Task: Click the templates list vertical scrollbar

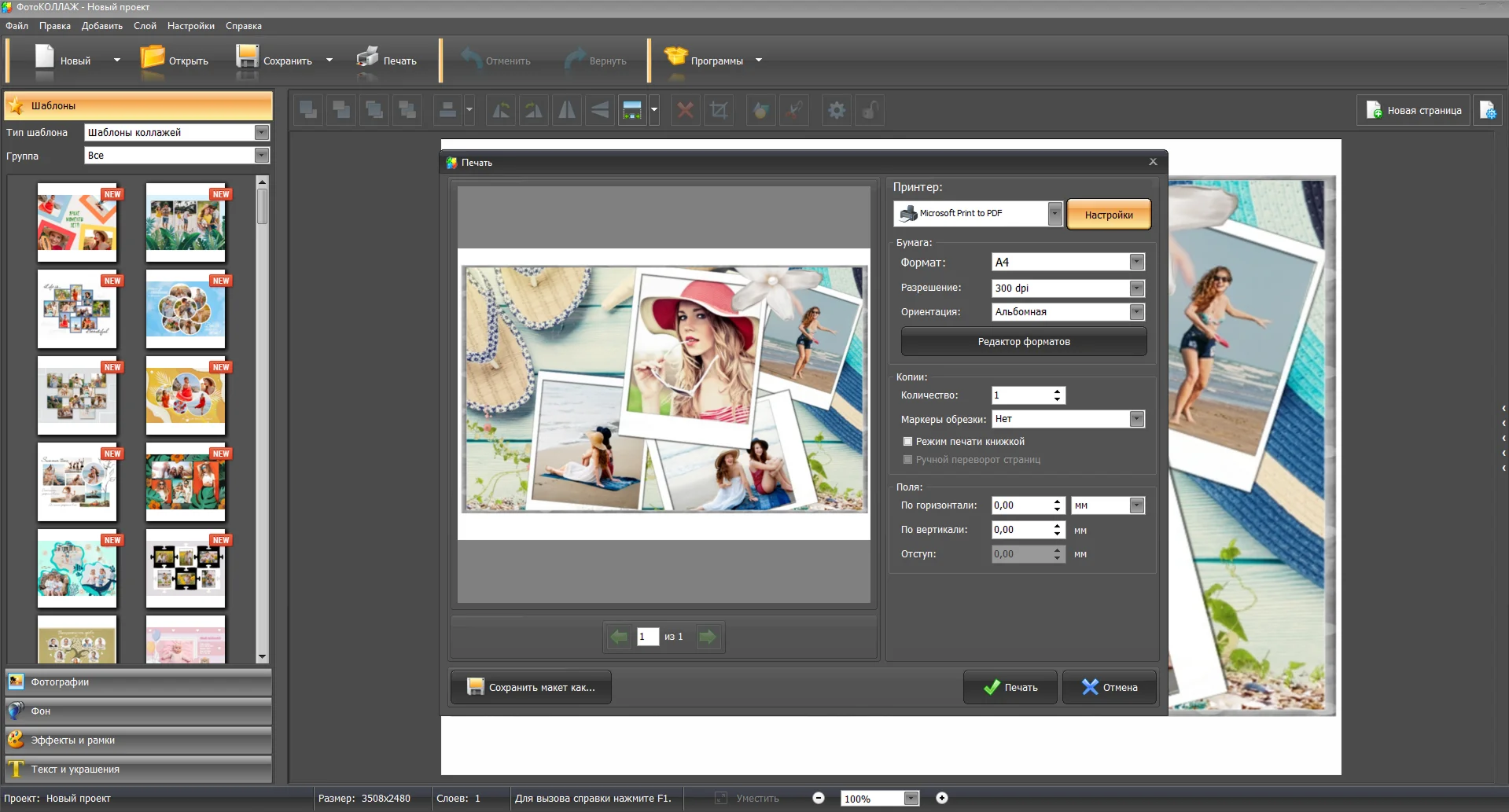Action: click(x=263, y=207)
